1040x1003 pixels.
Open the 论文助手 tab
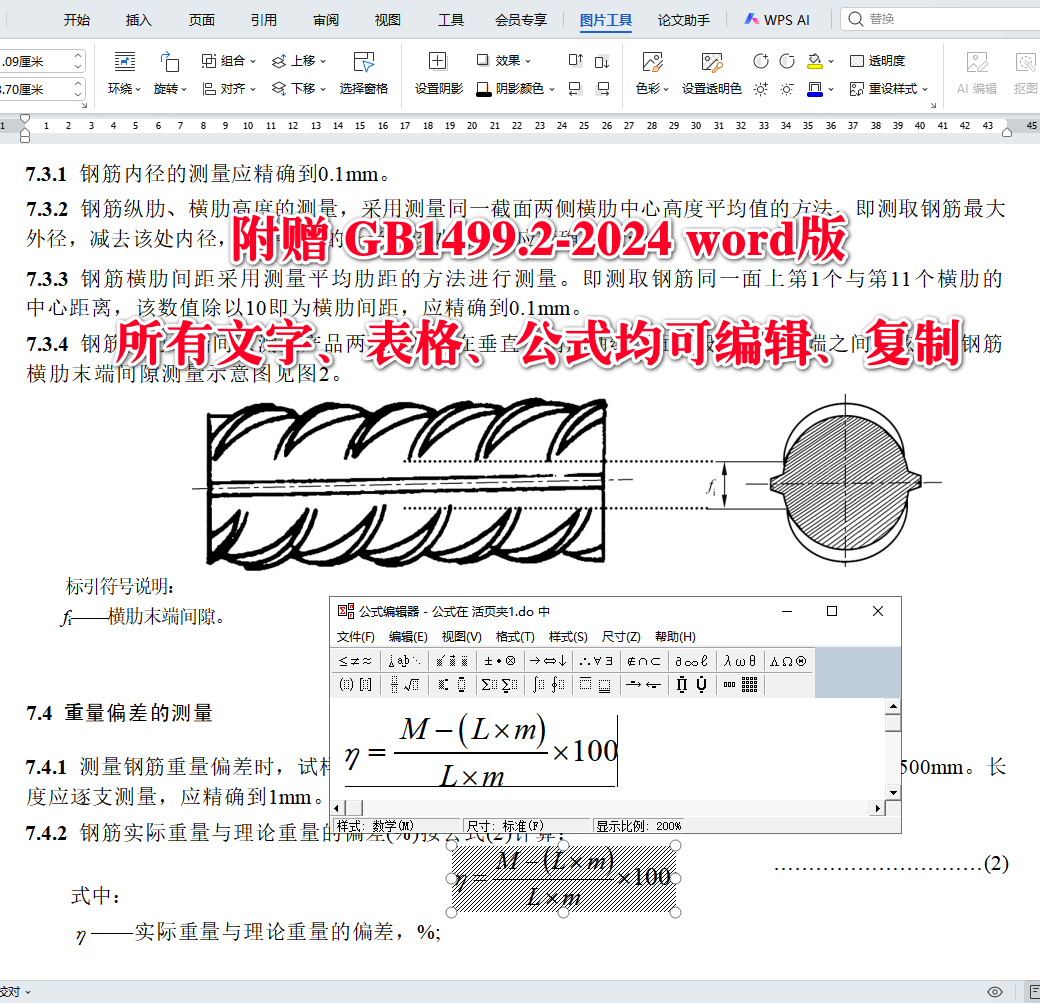click(684, 20)
